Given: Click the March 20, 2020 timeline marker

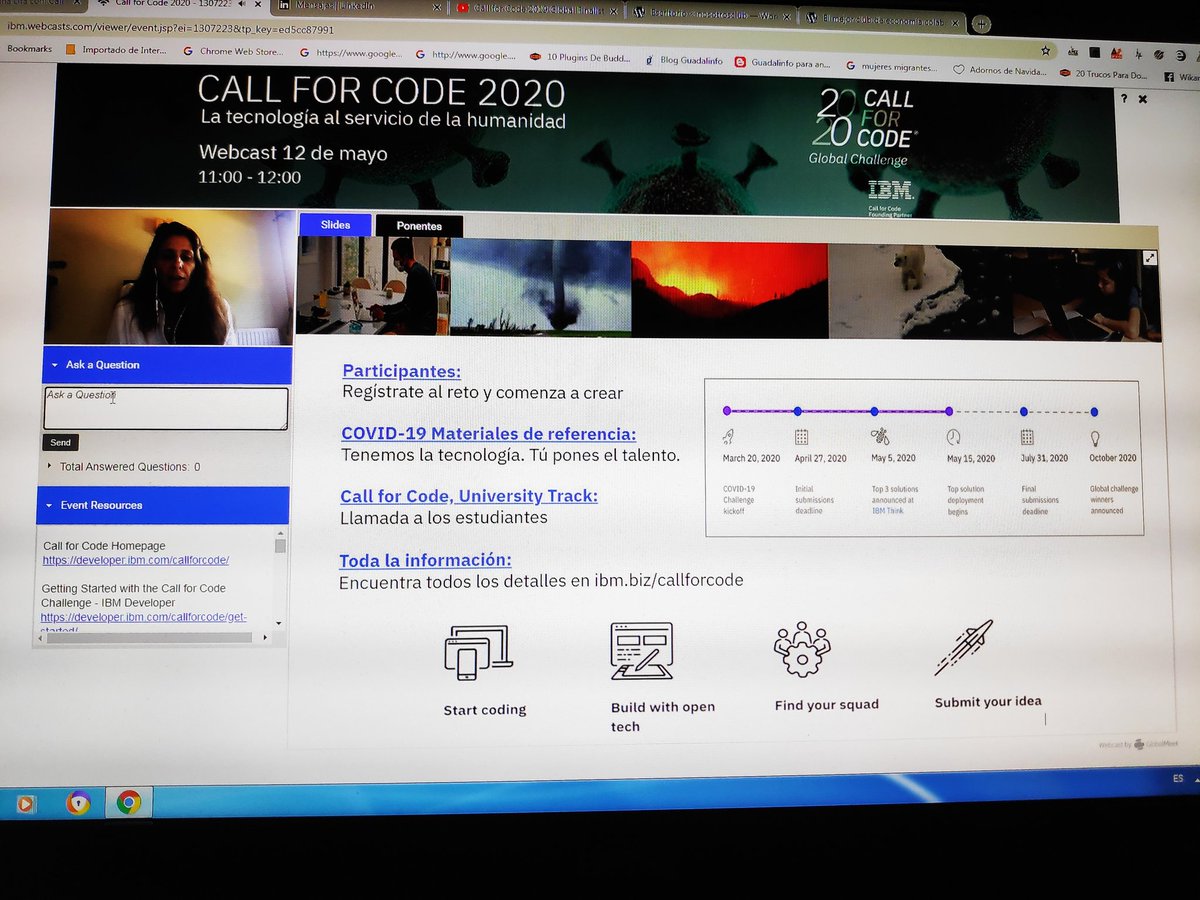Looking at the screenshot, I should click(727, 410).
